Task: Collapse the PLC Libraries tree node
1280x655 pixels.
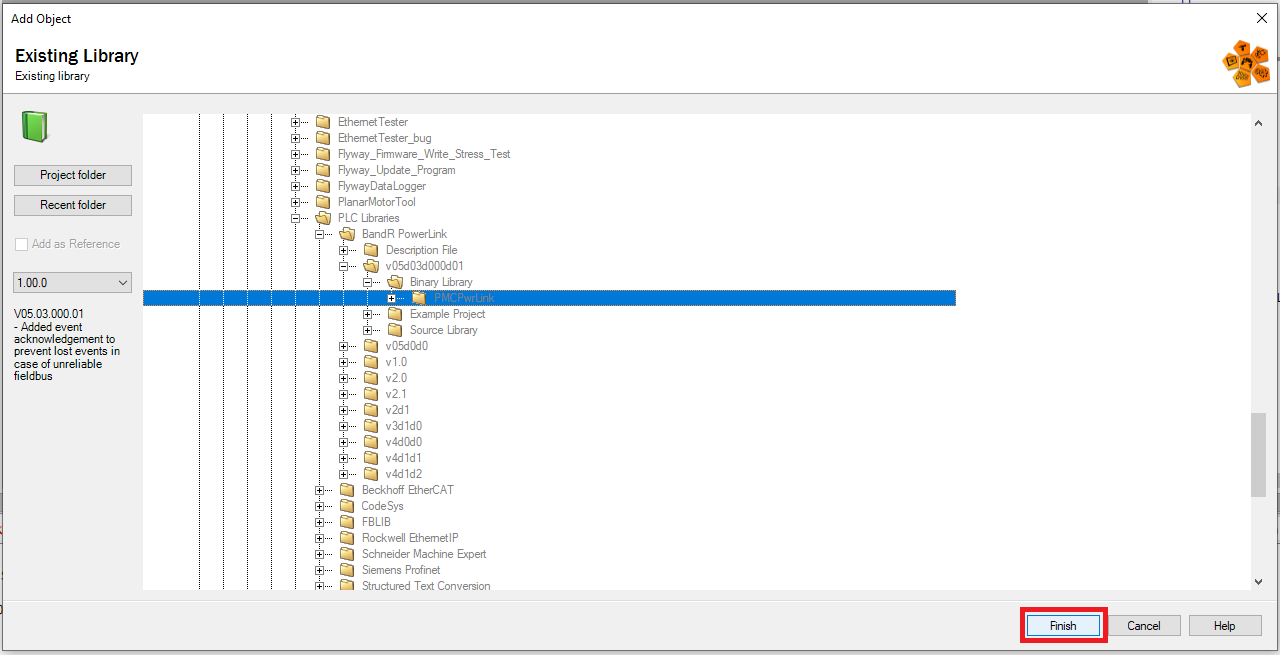Action: click(x=296, y=218)
